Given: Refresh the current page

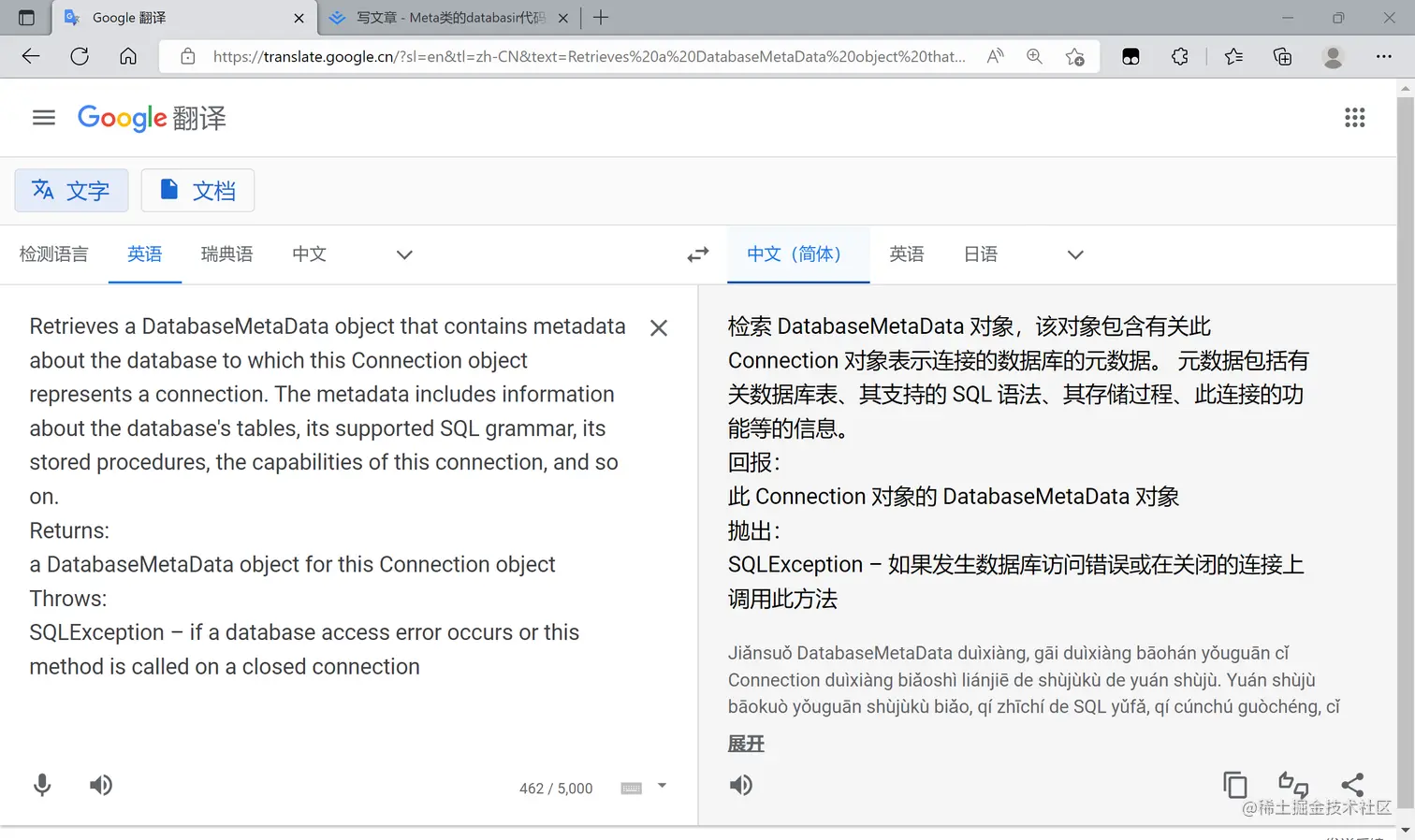Looking at the screenshot, I should pyautogui.click(x=80, y=56).
